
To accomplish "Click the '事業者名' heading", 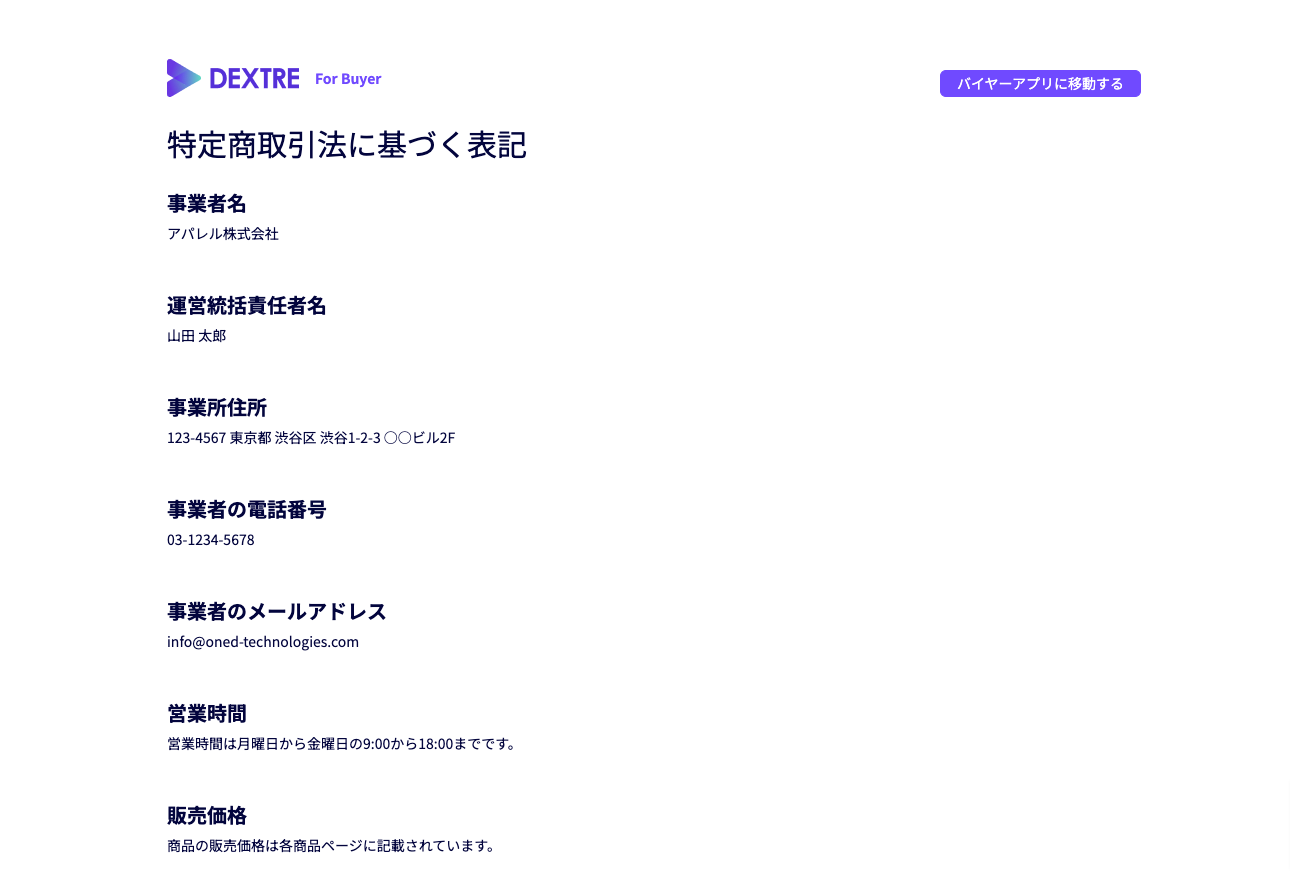I will [x=207, y=204].
